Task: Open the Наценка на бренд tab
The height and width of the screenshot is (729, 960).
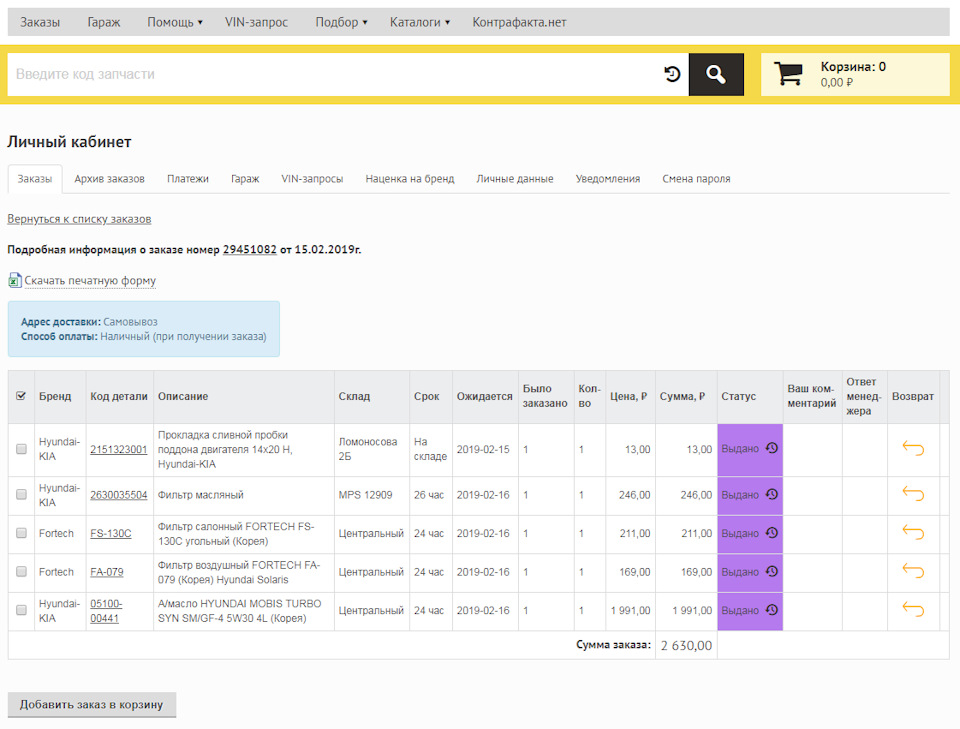Action: tap(409, 179)
